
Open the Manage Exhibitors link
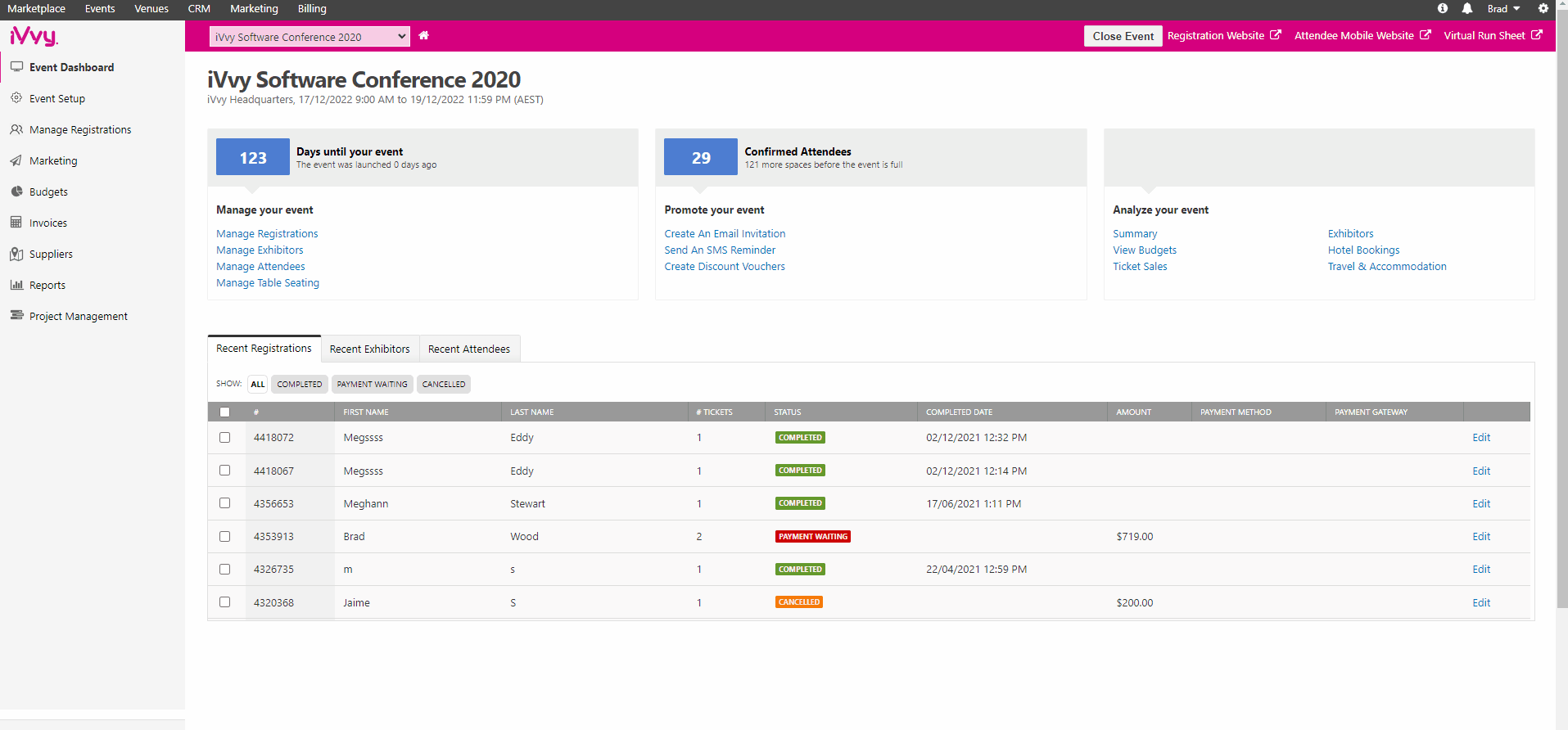[x=260, y=250]
